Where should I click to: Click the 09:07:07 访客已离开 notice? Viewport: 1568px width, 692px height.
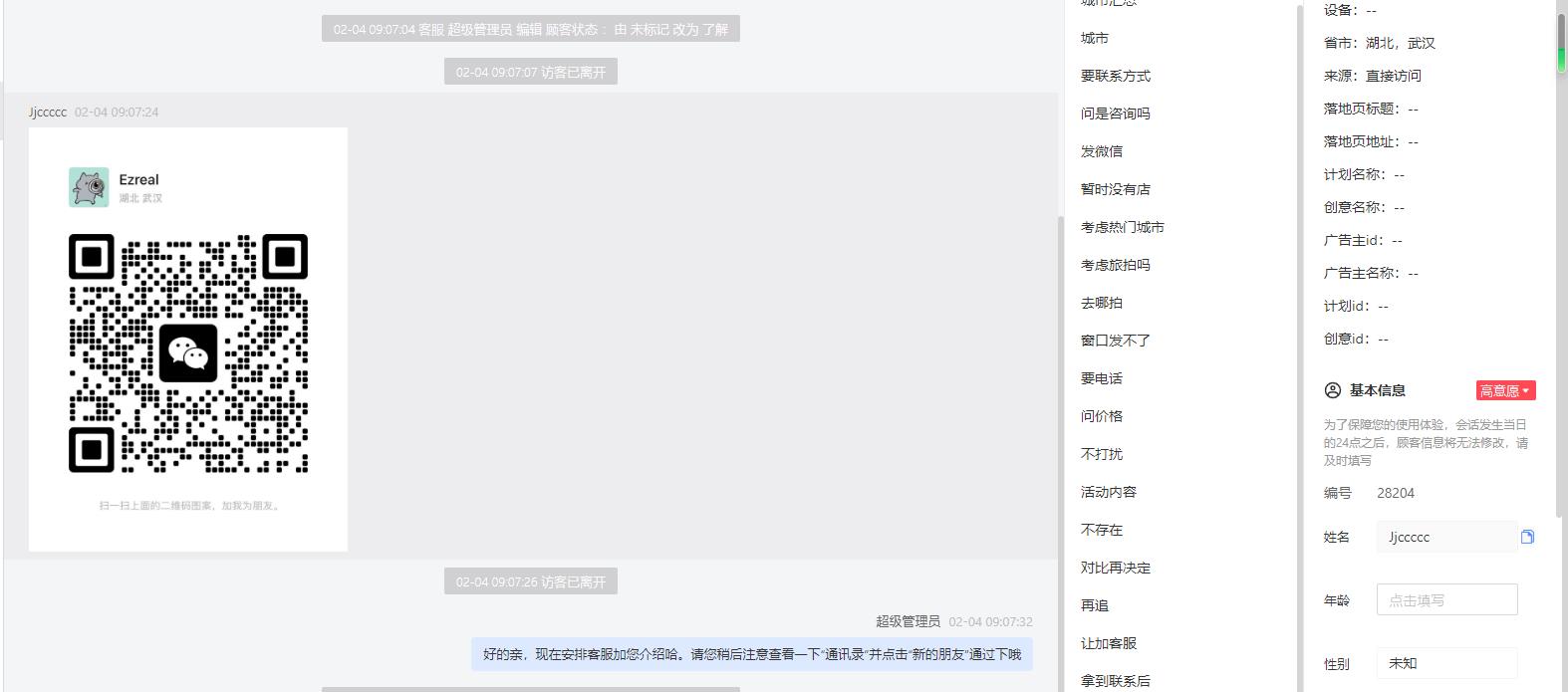tap(531, 72)
